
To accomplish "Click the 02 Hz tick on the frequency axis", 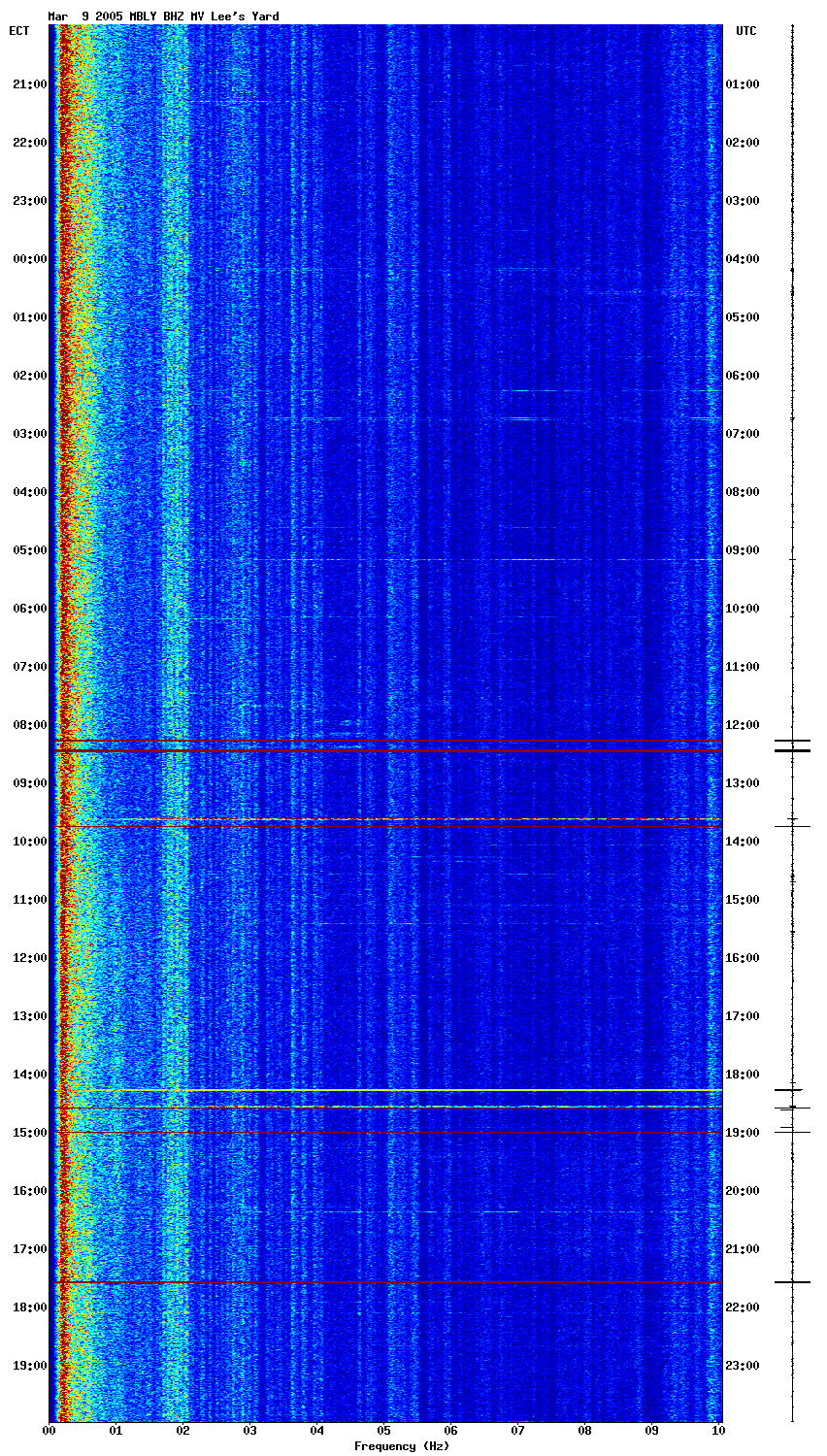I will pyautogui.click(x=183, y=1431).
